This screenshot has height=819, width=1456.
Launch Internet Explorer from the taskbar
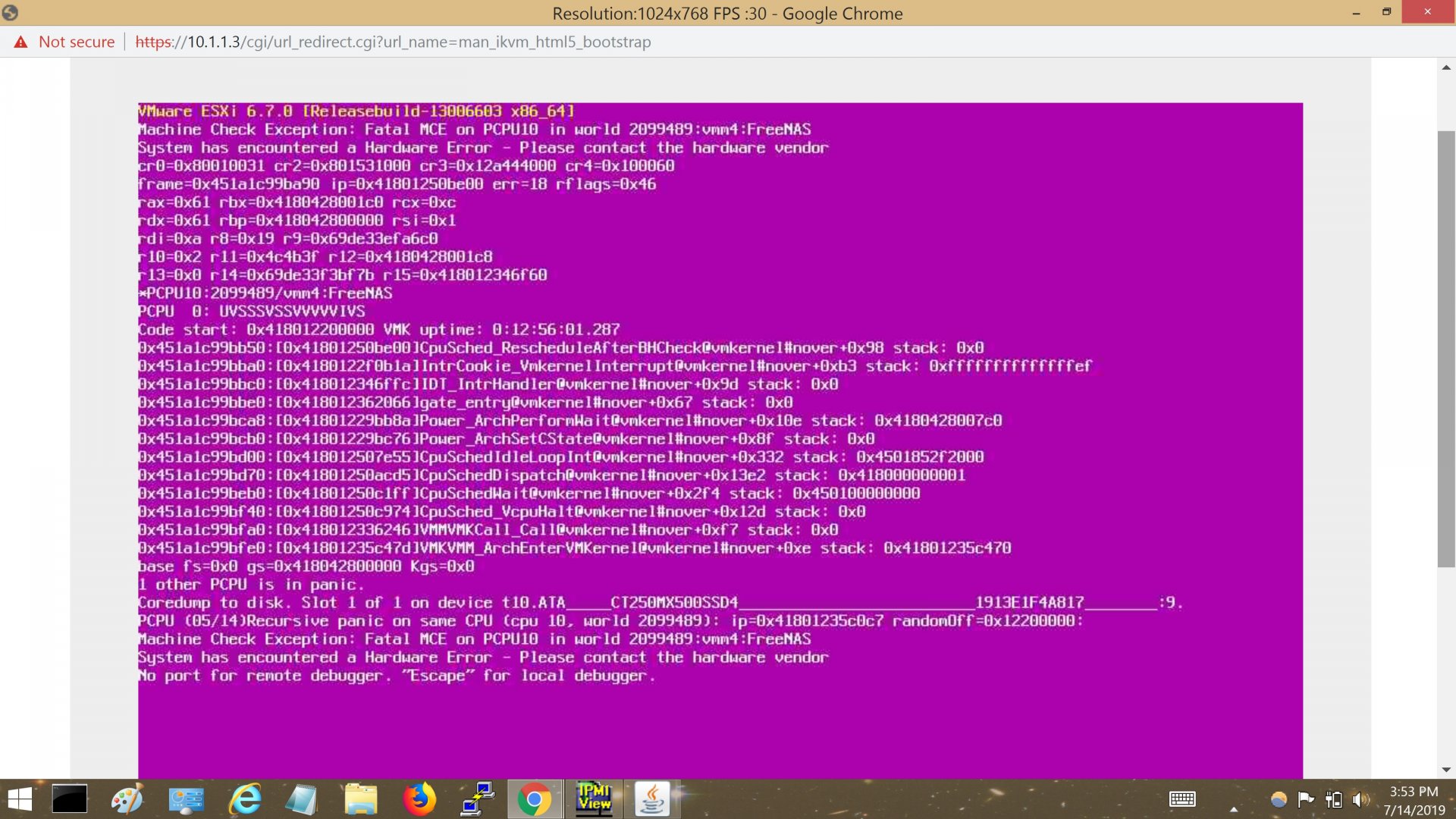245,799
